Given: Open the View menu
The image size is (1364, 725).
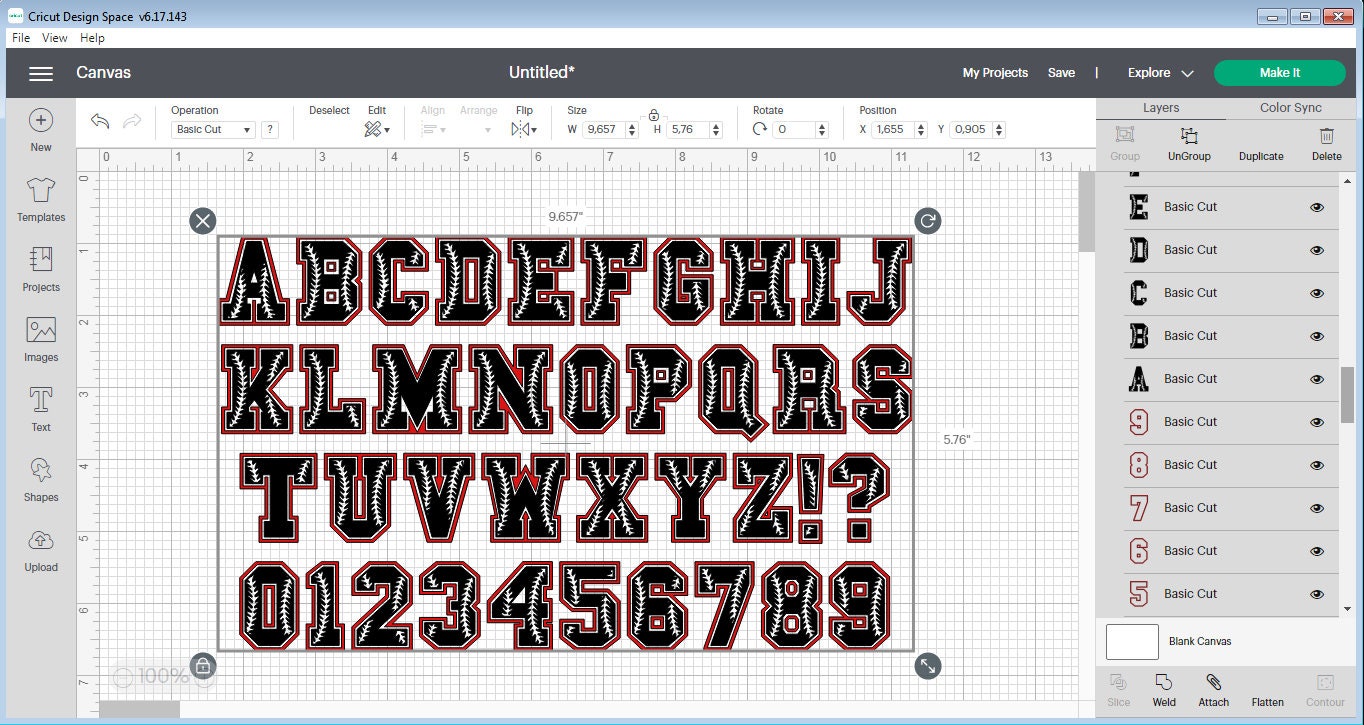Looking at the screenshot, I should click(x=54, y=37).
